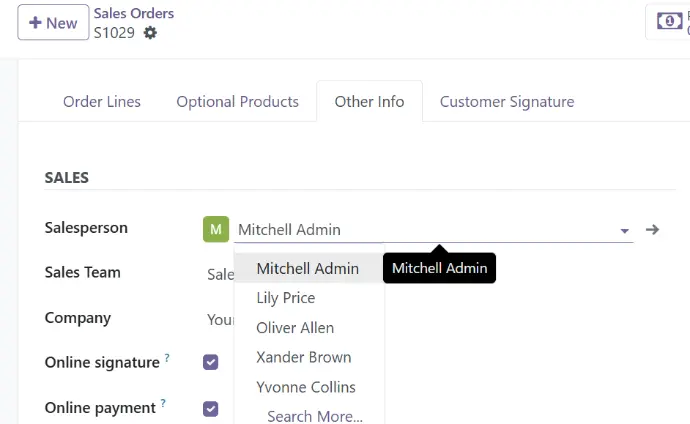
Task: Toggle the Online payment checkbox
Action: pyautogui.click(x=210, y=409)
